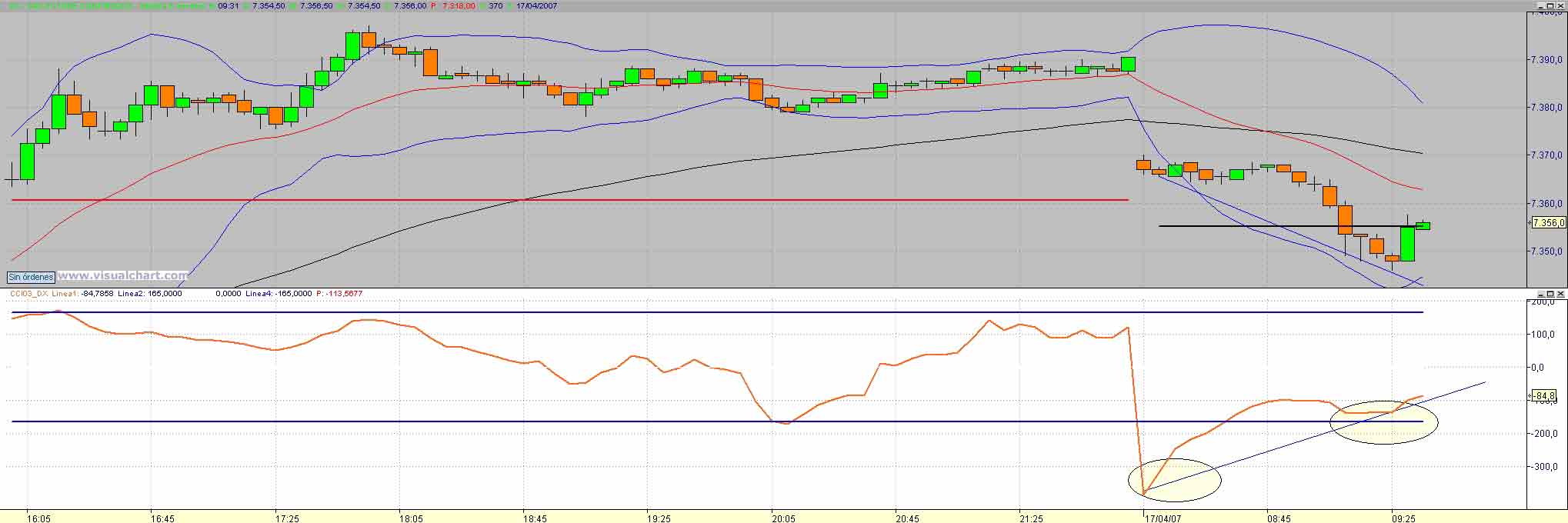The image size is (1568, 523).
Task: Click the P: -113,5677 value
Action: click(339, 294)
